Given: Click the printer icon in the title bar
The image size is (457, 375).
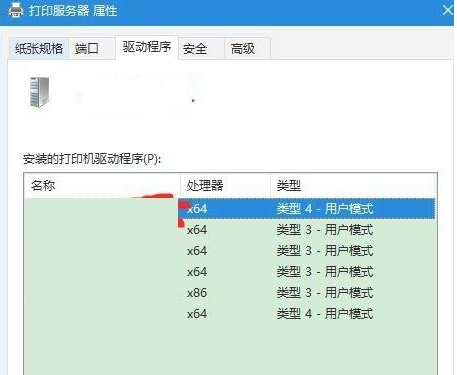Looking at the screenshot, I should point(15,10).
